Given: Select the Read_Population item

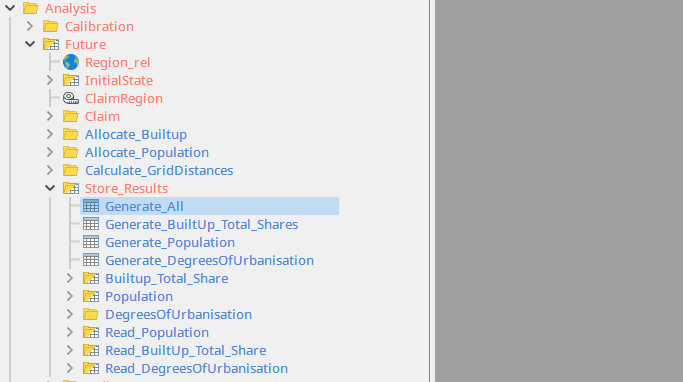Looking at the screenshot, I should (x=157, y=332).
